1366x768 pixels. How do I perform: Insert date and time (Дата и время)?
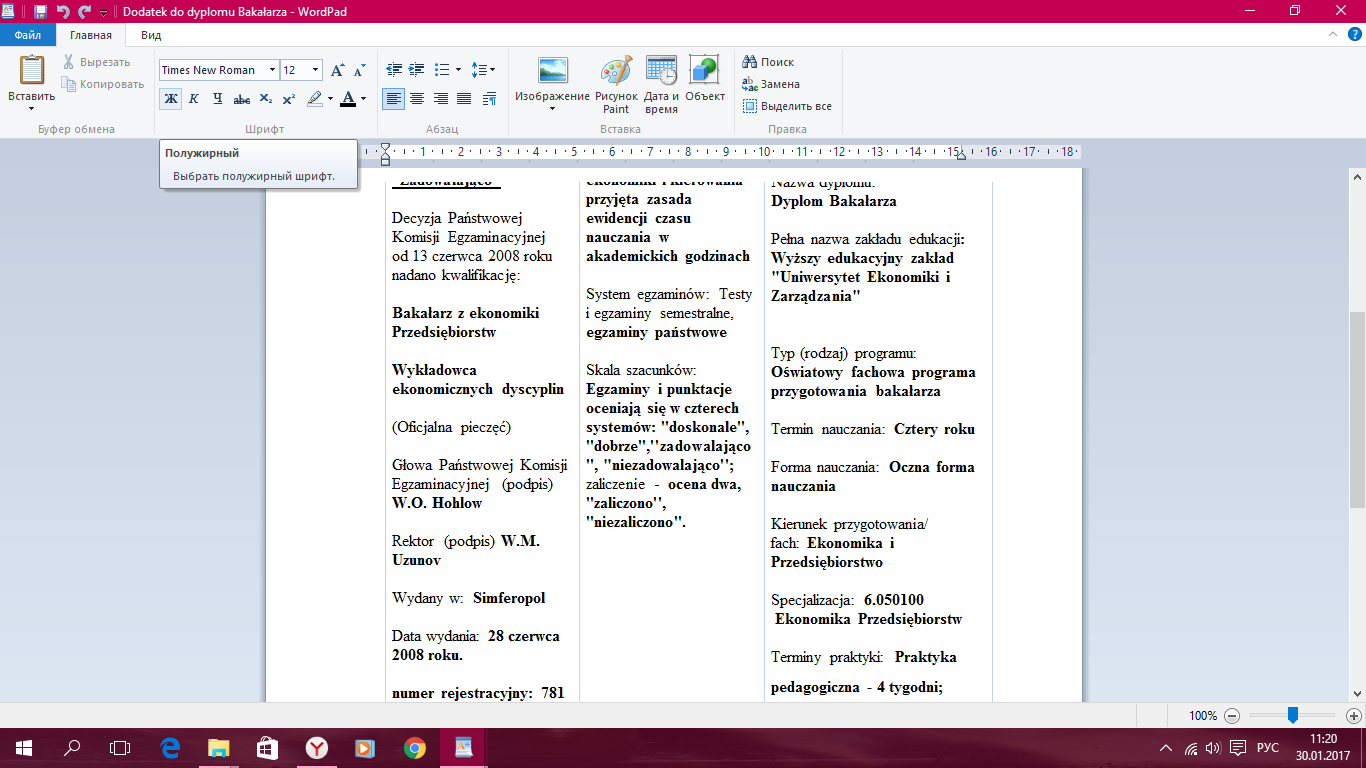coord(661,84)
